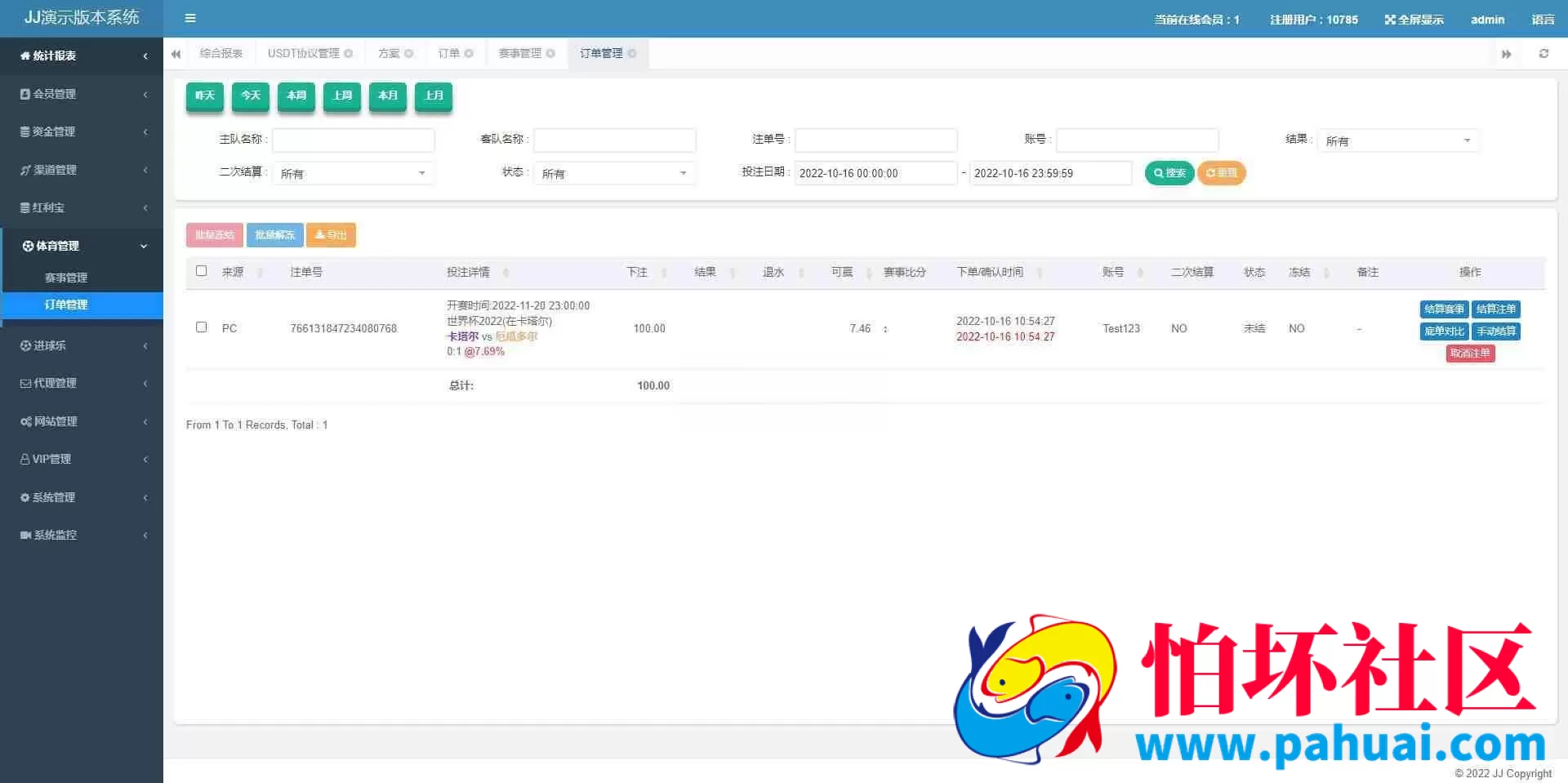Close the 方案 tab via its x icon
The width and height of the screenshot is (1568, 783).
pos(409,54)
